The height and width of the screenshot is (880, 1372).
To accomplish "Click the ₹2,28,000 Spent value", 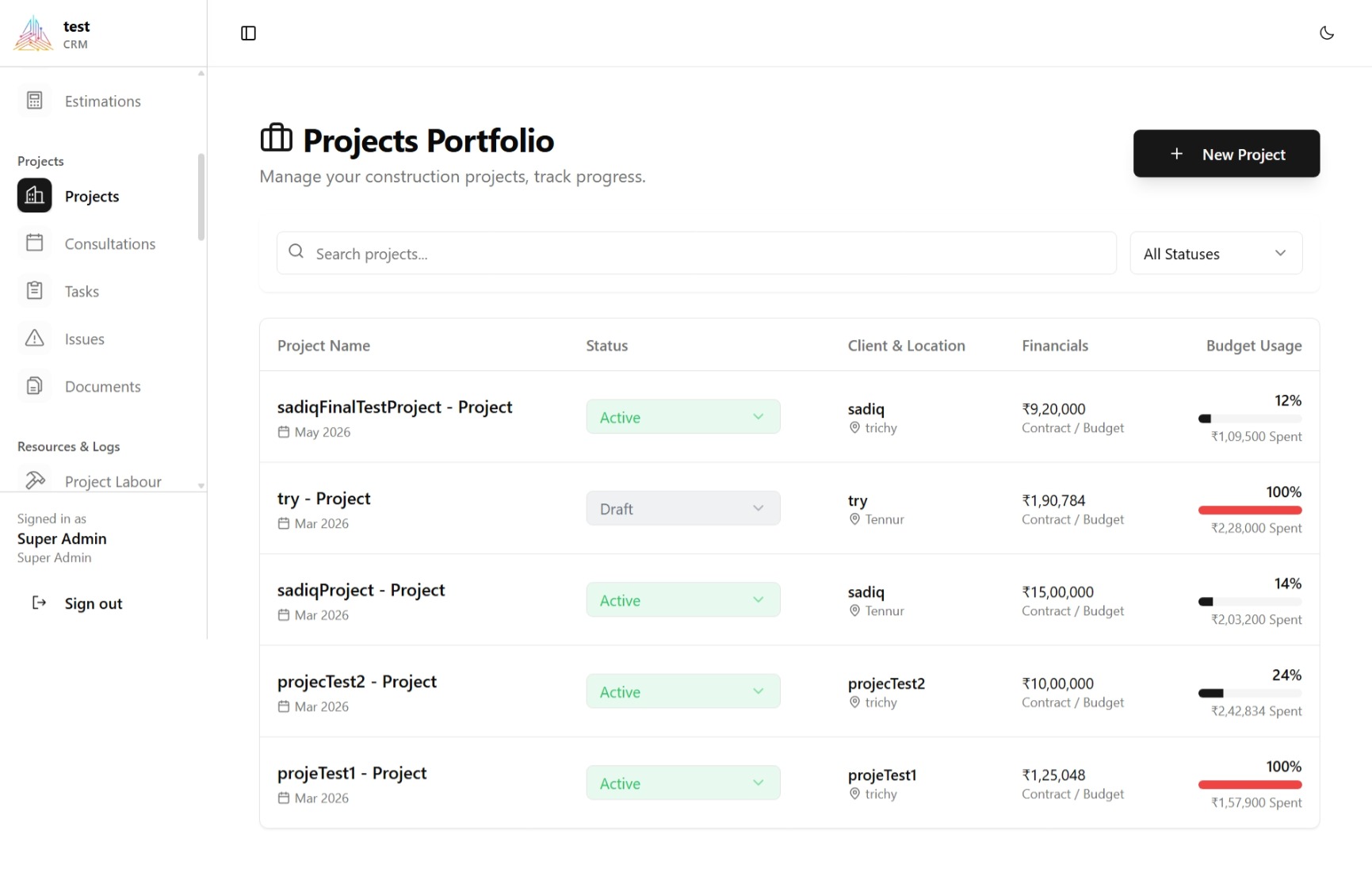I will click(1256, 528).
